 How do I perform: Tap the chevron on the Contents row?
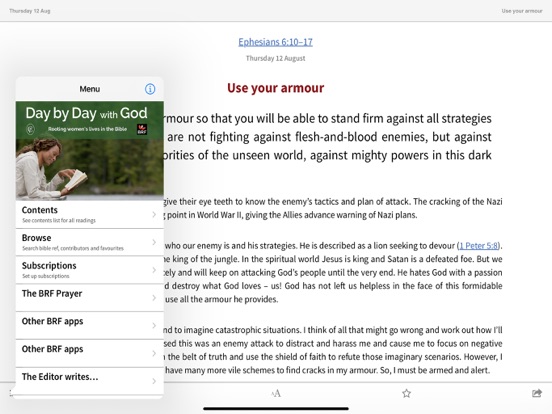click(x=154, y=214)
